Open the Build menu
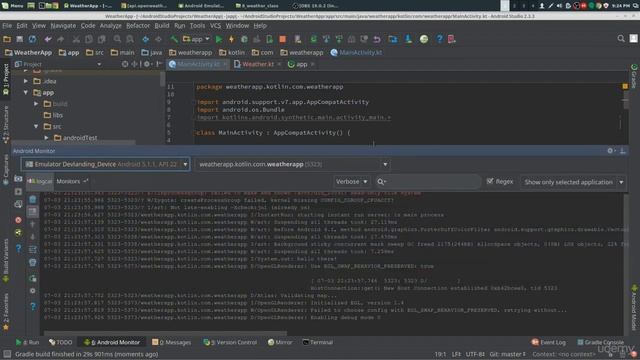 (x=162, y=25)
